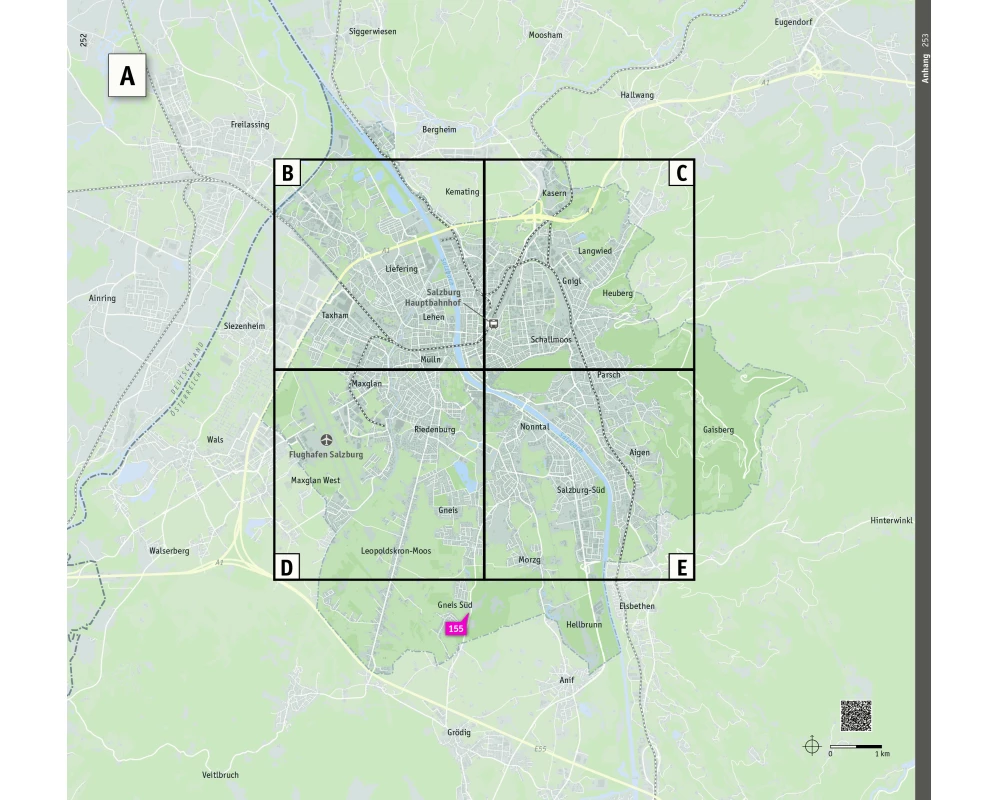Click the Hauptbahnhof train station icon
The height and width of the screenshot is (800, 1000).
(493, 324)
